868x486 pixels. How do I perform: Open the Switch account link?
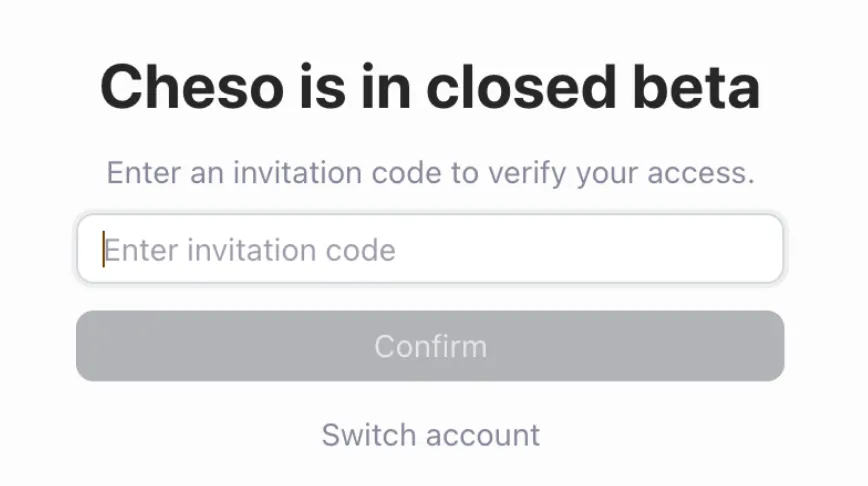click(x=431, y=435)
